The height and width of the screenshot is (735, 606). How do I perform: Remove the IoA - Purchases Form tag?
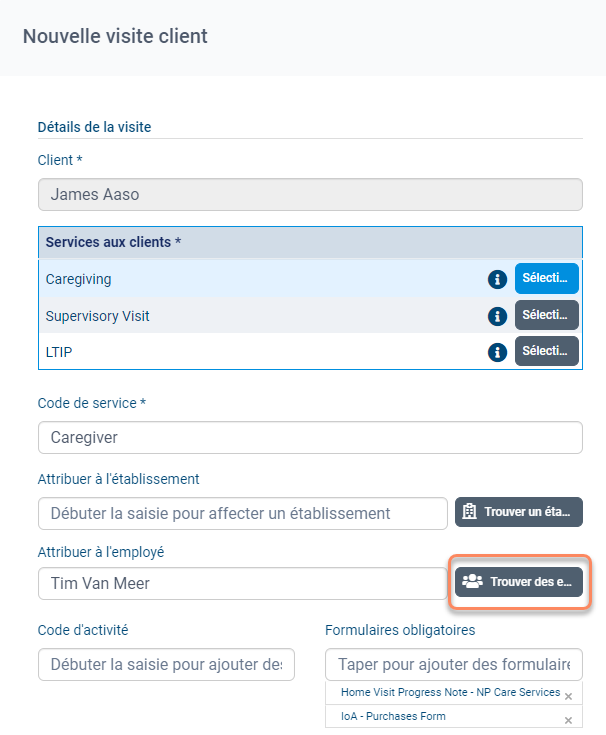coord(568,720)
